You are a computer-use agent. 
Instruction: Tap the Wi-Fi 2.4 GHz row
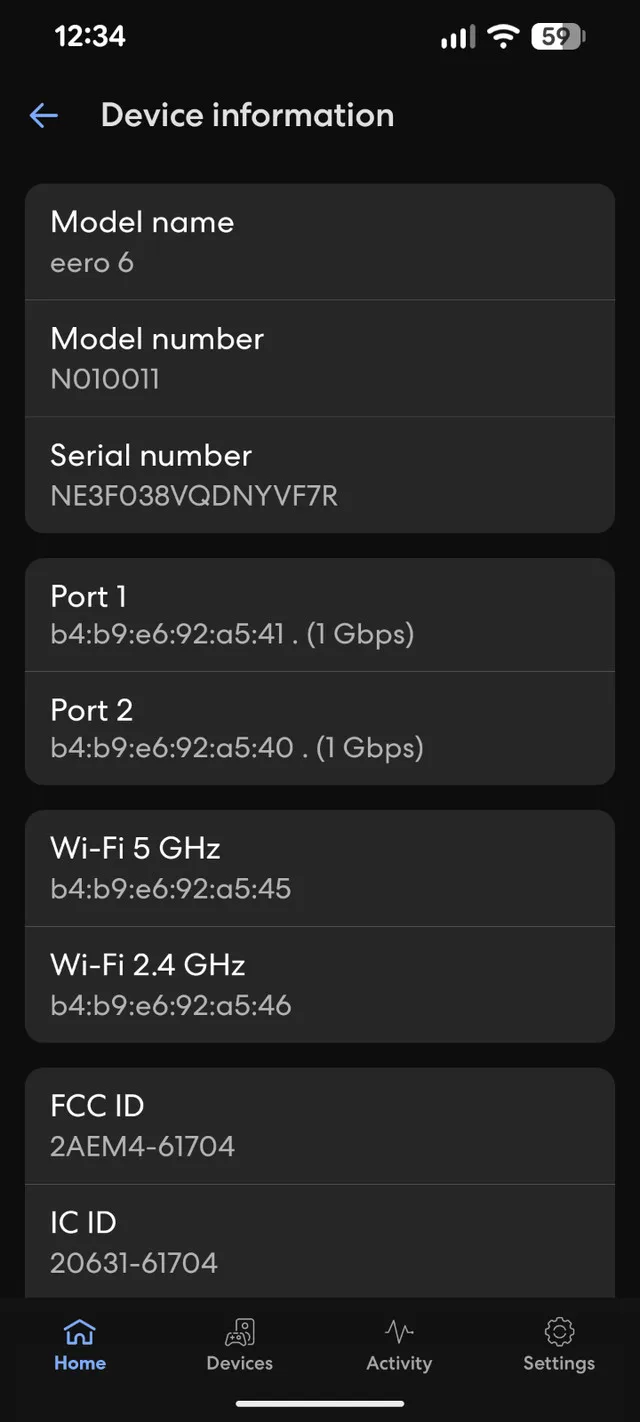320,983
